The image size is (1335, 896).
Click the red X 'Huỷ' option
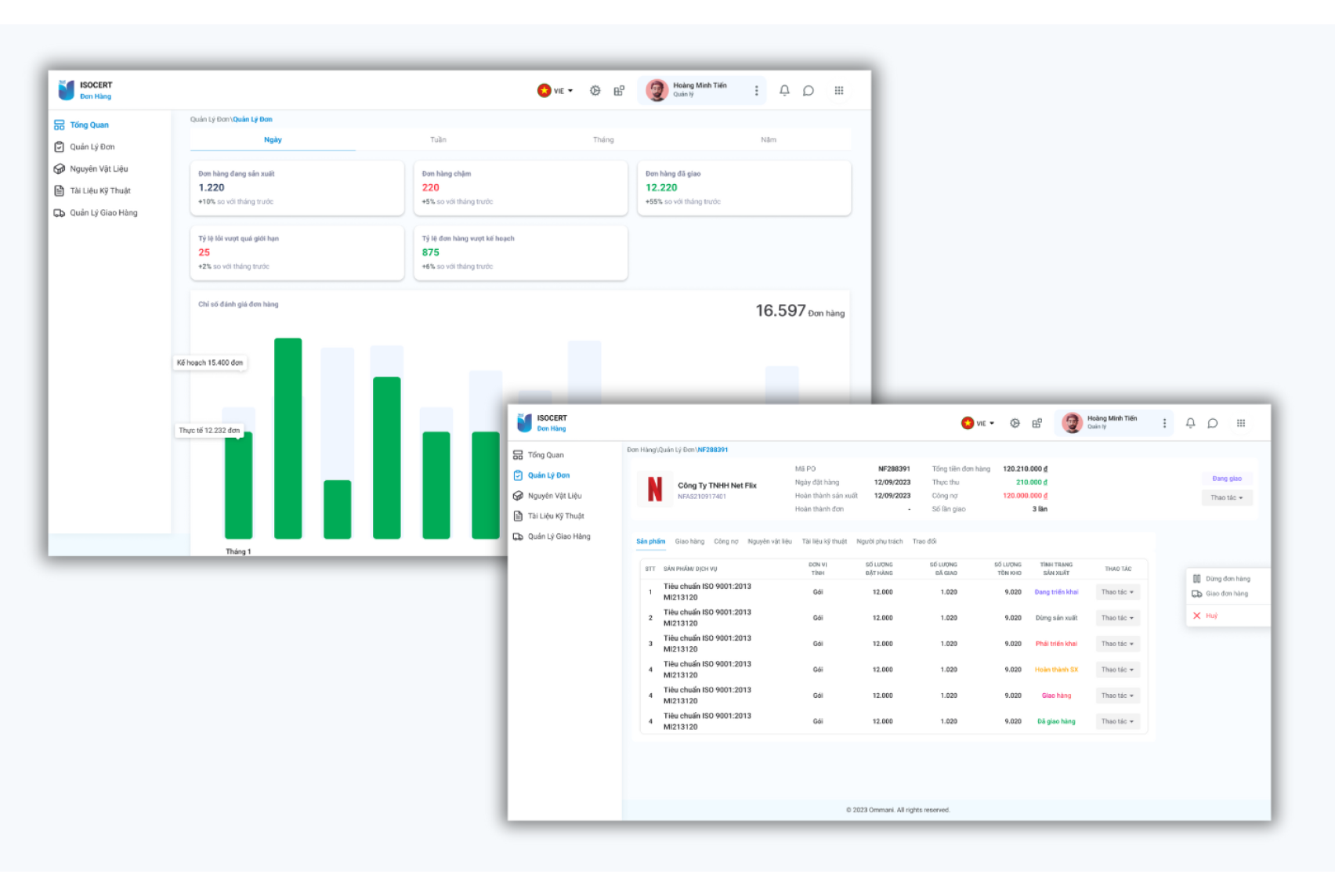tap(1205, 616)
